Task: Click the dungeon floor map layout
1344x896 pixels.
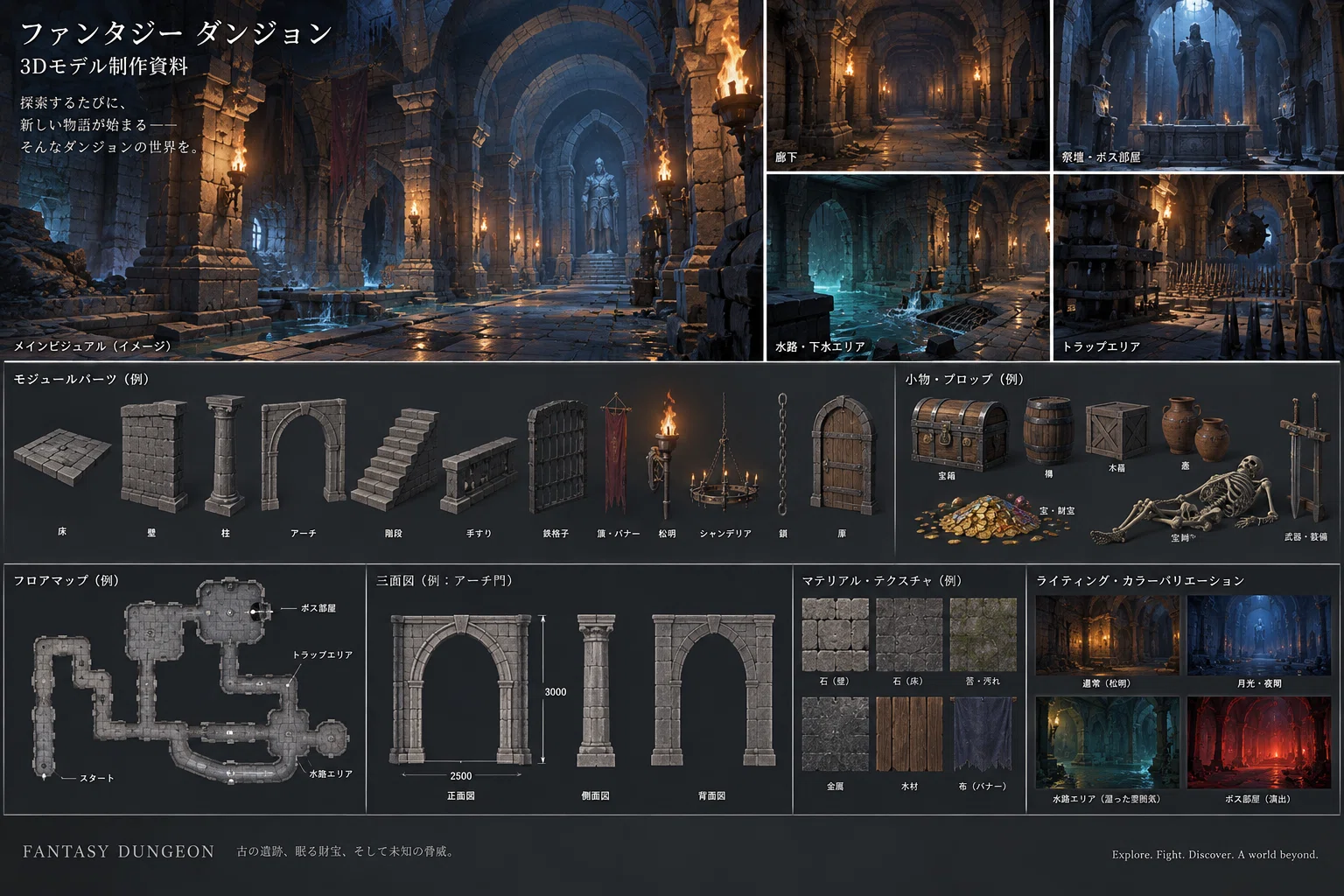Action: [x=190, y=679]
